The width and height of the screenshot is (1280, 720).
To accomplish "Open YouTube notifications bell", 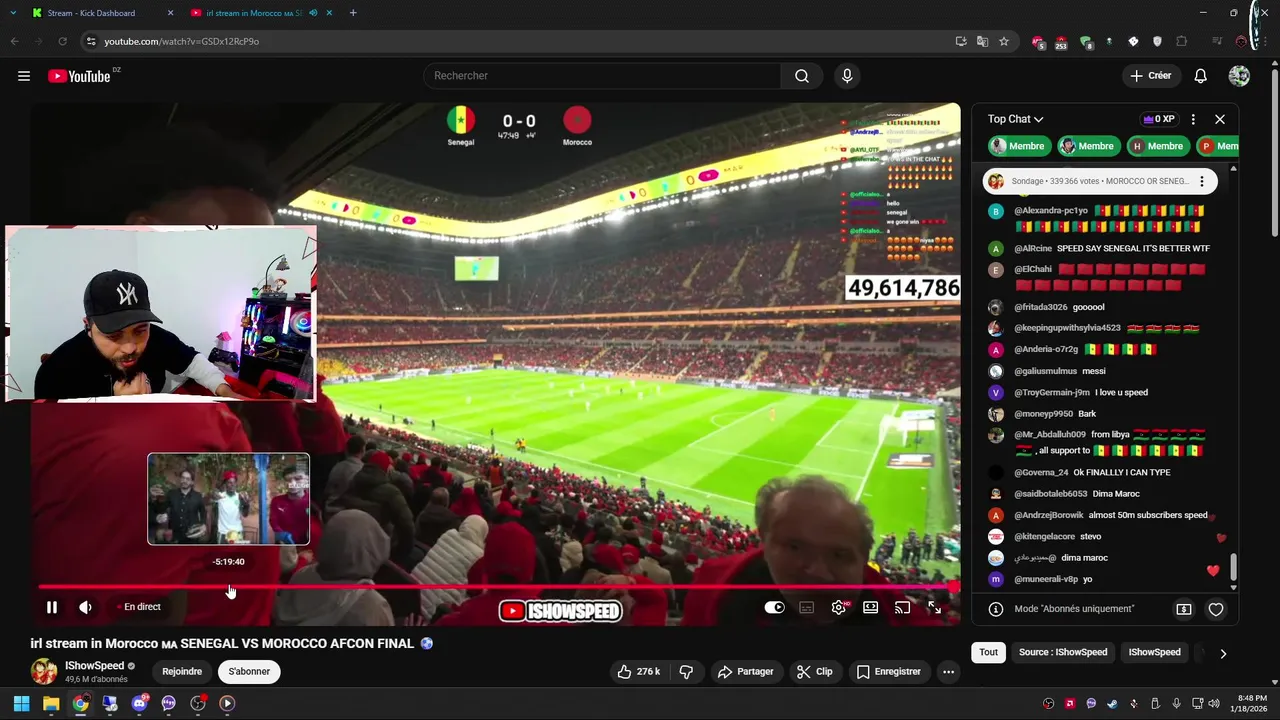I will coord(1201,76).
